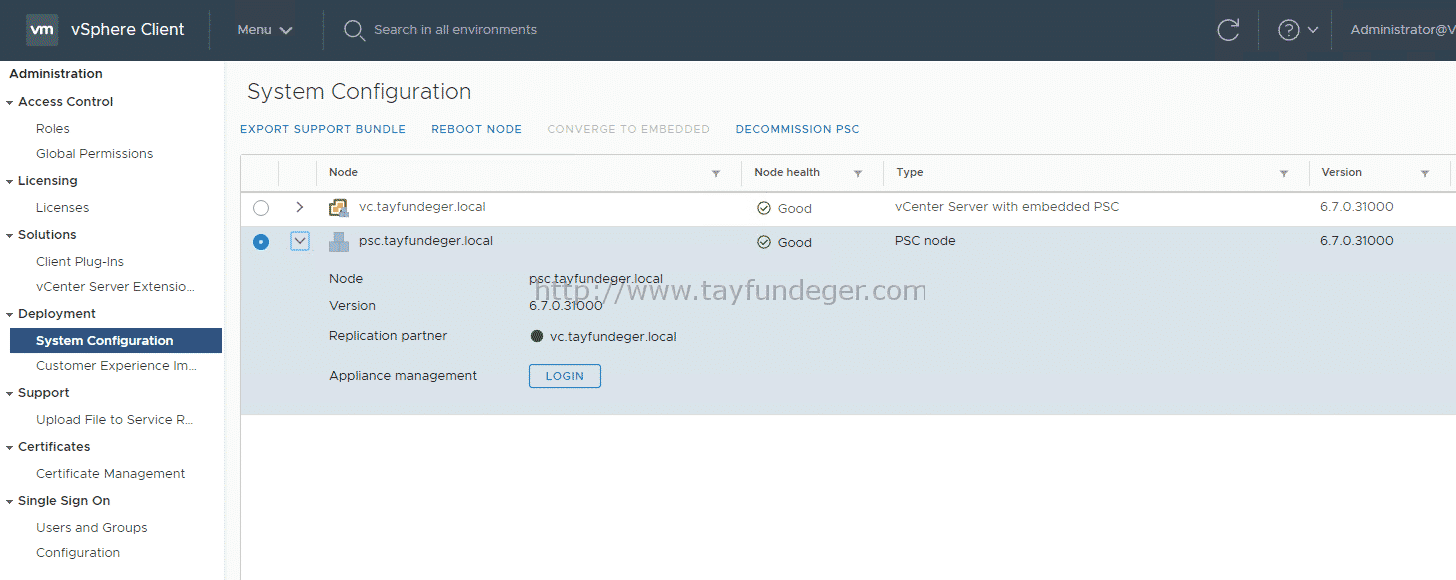
Task: Collapse the psc.tayfundeger.local row details
Action: pyautogui.click(x=299, y=241)
